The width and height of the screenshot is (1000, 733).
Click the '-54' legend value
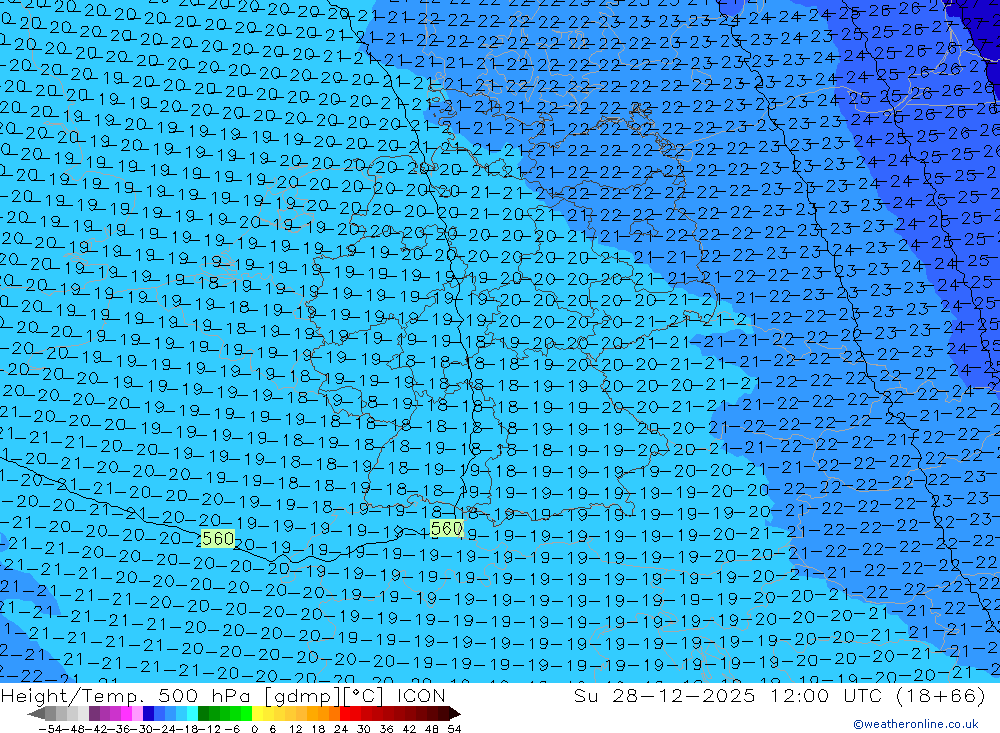coord(50,729)
